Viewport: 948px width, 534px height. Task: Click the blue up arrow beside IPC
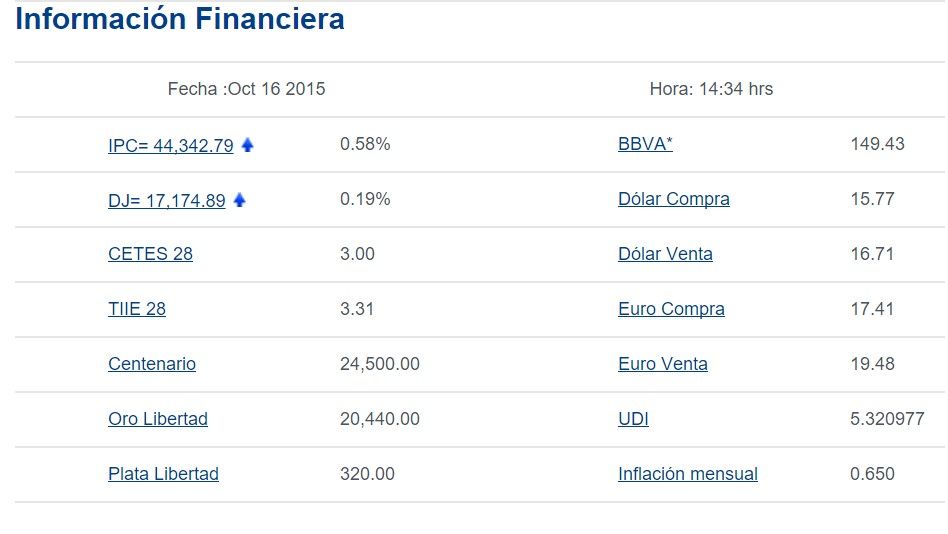click(x=248, y=145)
